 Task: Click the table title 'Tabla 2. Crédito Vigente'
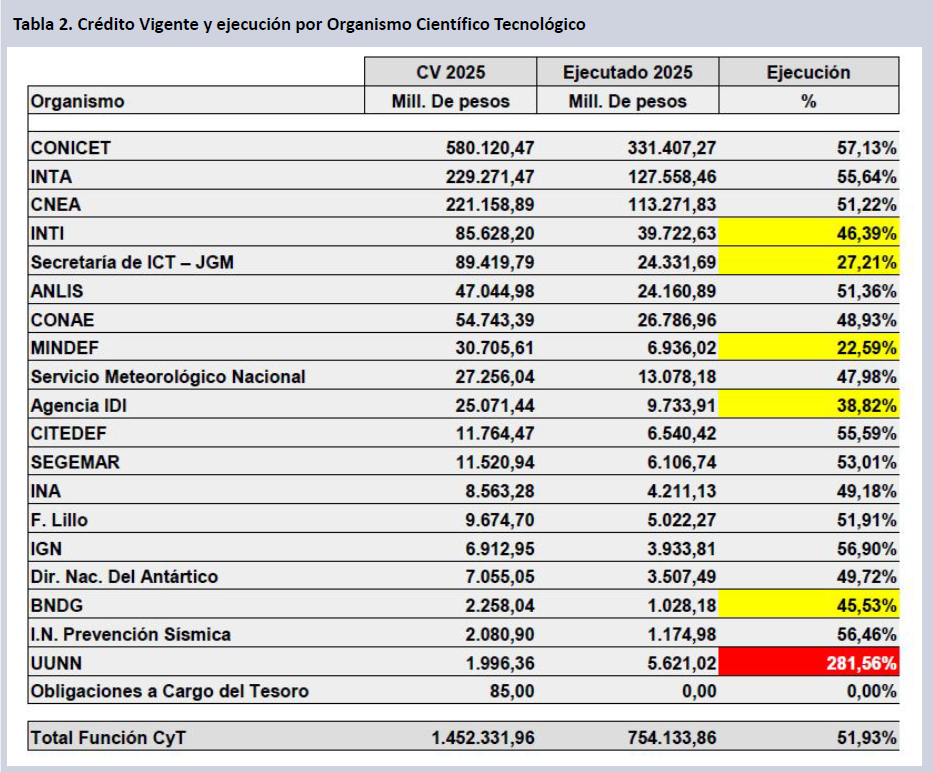pos(298,24)
